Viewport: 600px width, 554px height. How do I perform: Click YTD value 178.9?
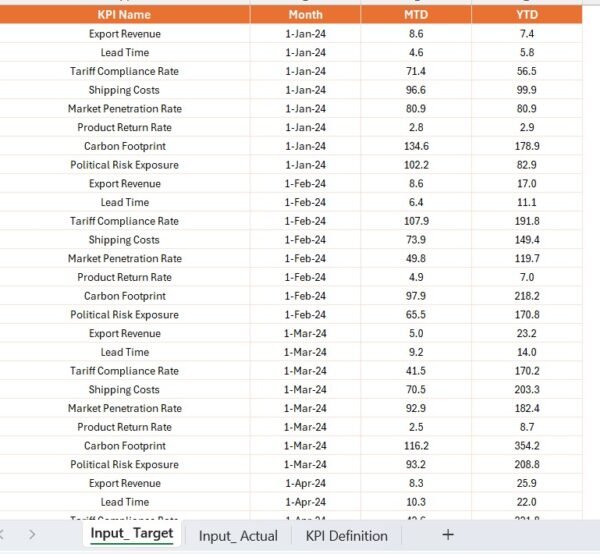tap(527, 146)
